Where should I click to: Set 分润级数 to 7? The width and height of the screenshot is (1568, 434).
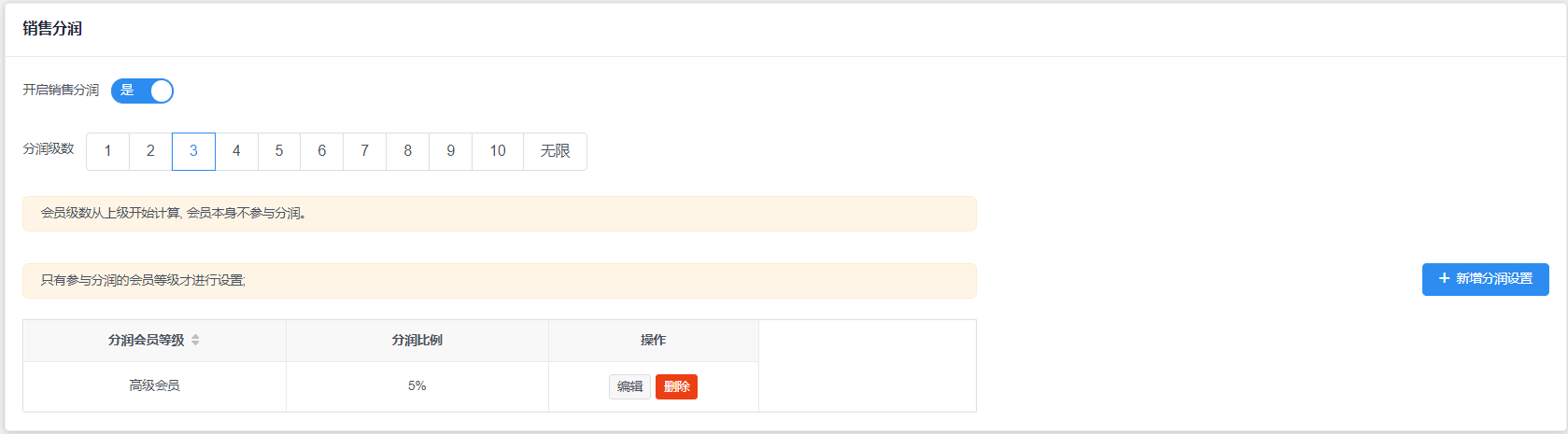(x=365, y=151)
